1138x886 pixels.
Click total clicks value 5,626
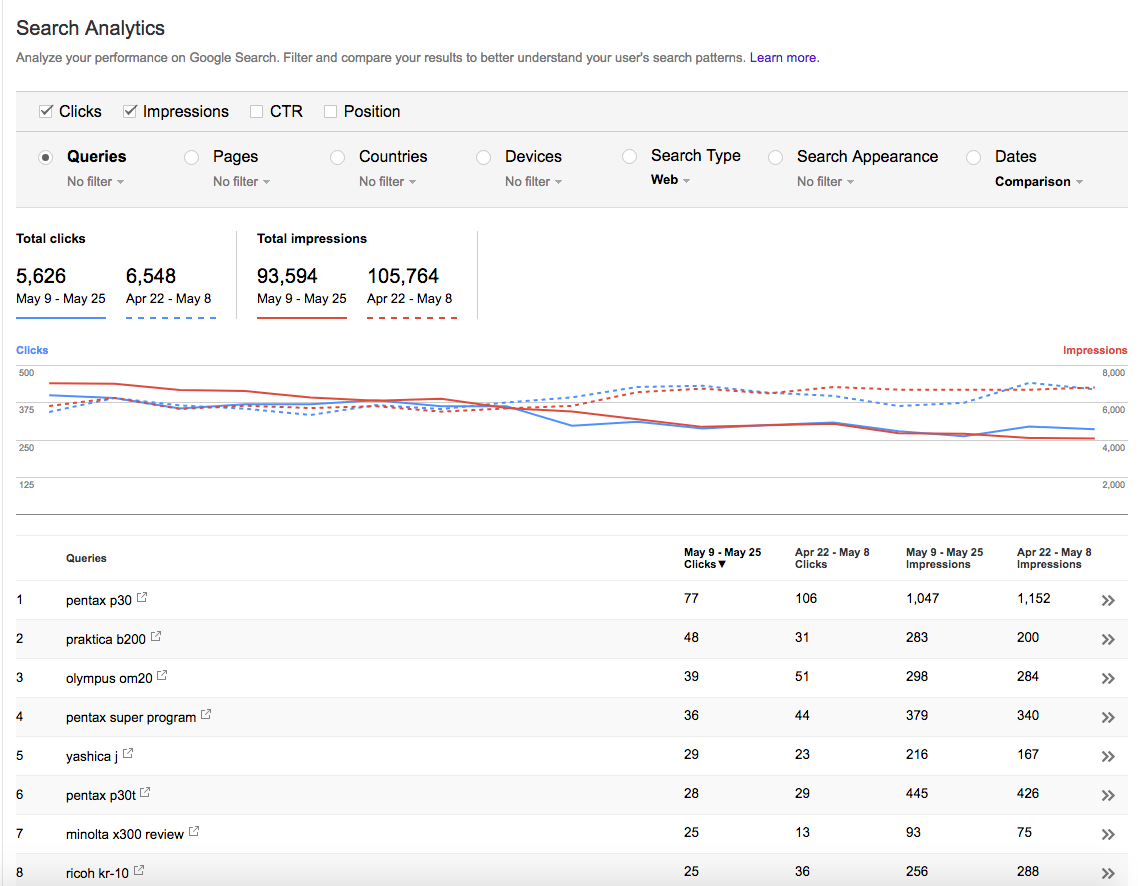[x=41, y=276]
